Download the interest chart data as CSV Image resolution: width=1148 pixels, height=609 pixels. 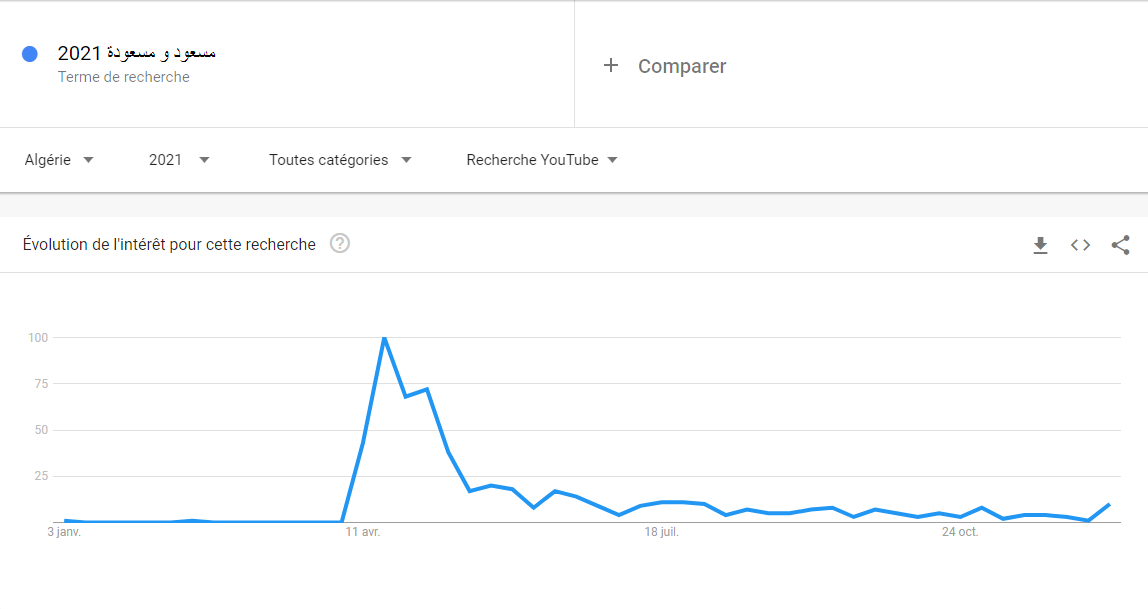coord(1040,245)
